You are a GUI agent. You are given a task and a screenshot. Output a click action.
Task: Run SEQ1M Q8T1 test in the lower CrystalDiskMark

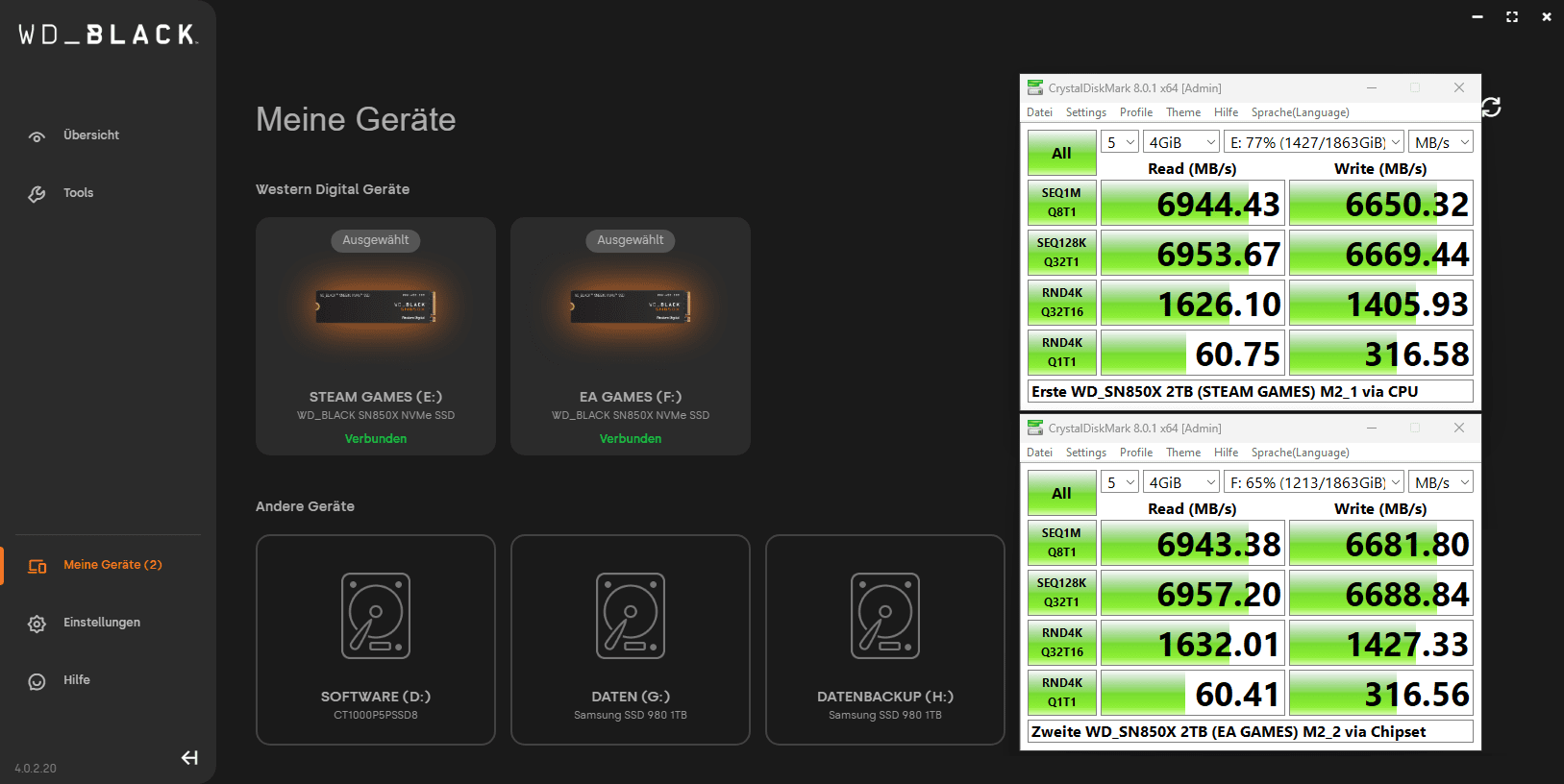[1061, 543]
